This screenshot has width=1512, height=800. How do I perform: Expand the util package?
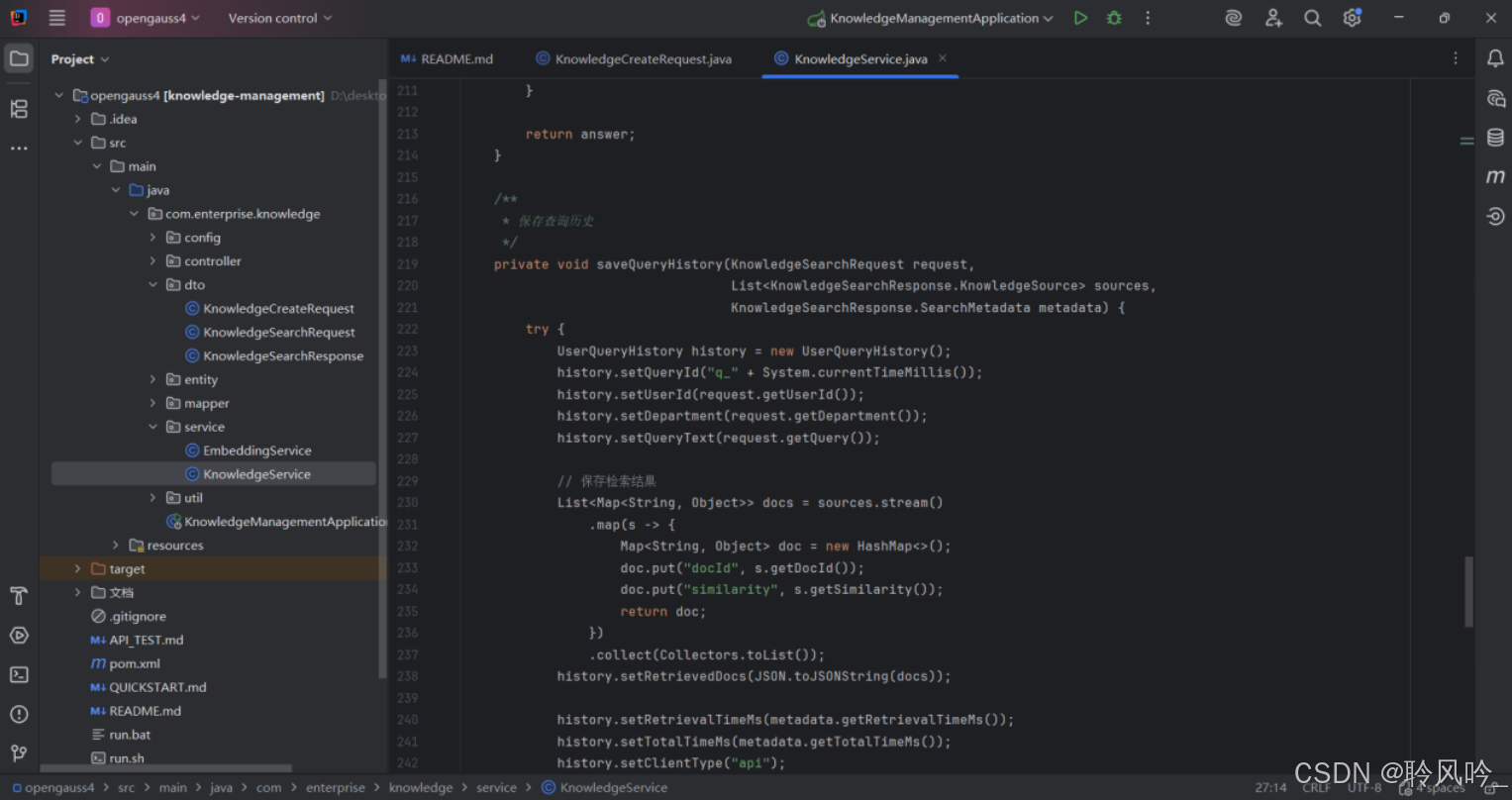[x=153, y=498]
